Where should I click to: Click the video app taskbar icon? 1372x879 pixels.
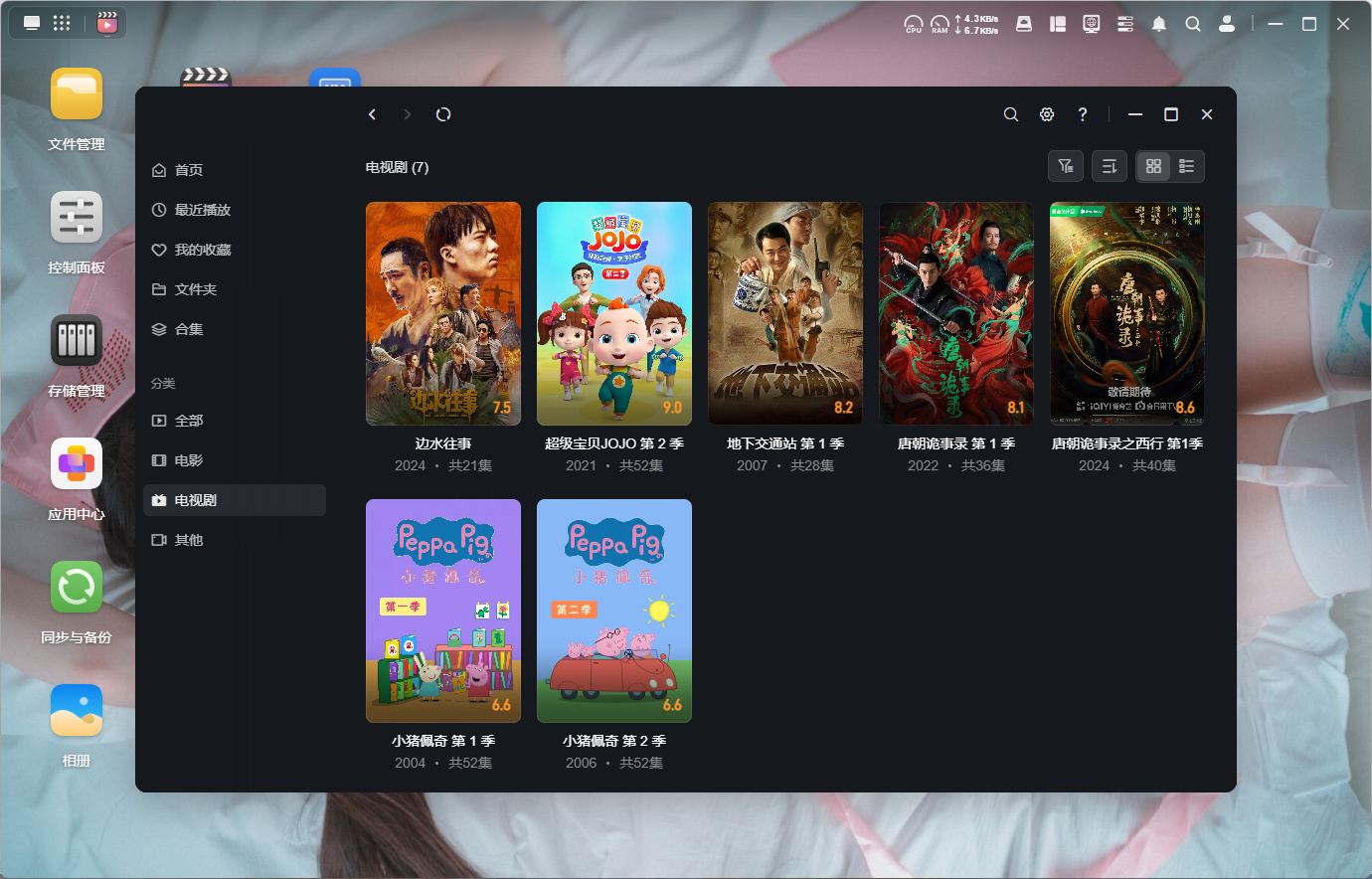pyautogui.click(x=107, y=23)
